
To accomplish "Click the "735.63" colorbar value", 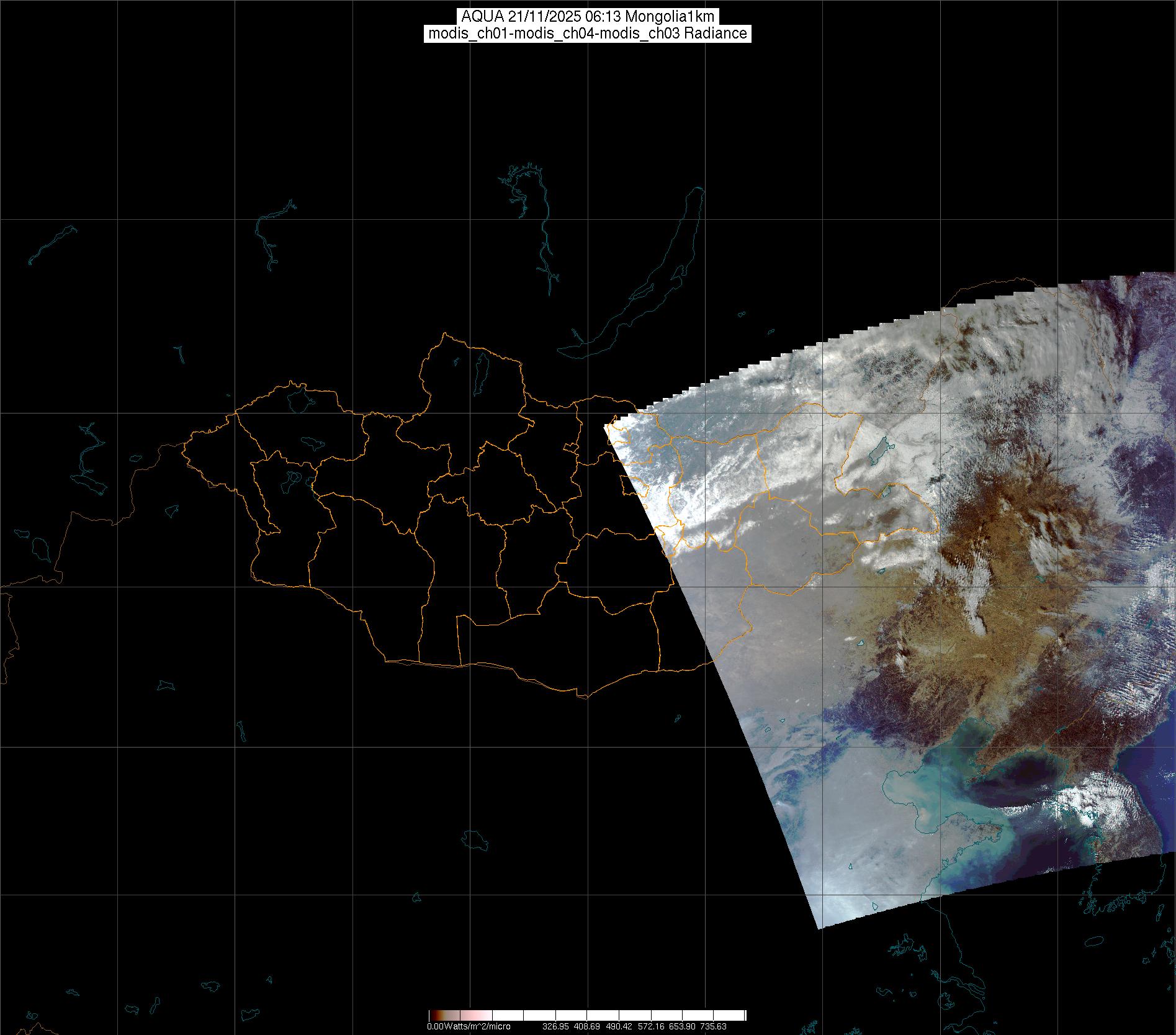I will pyautogui.click(x=713, y=1026).
